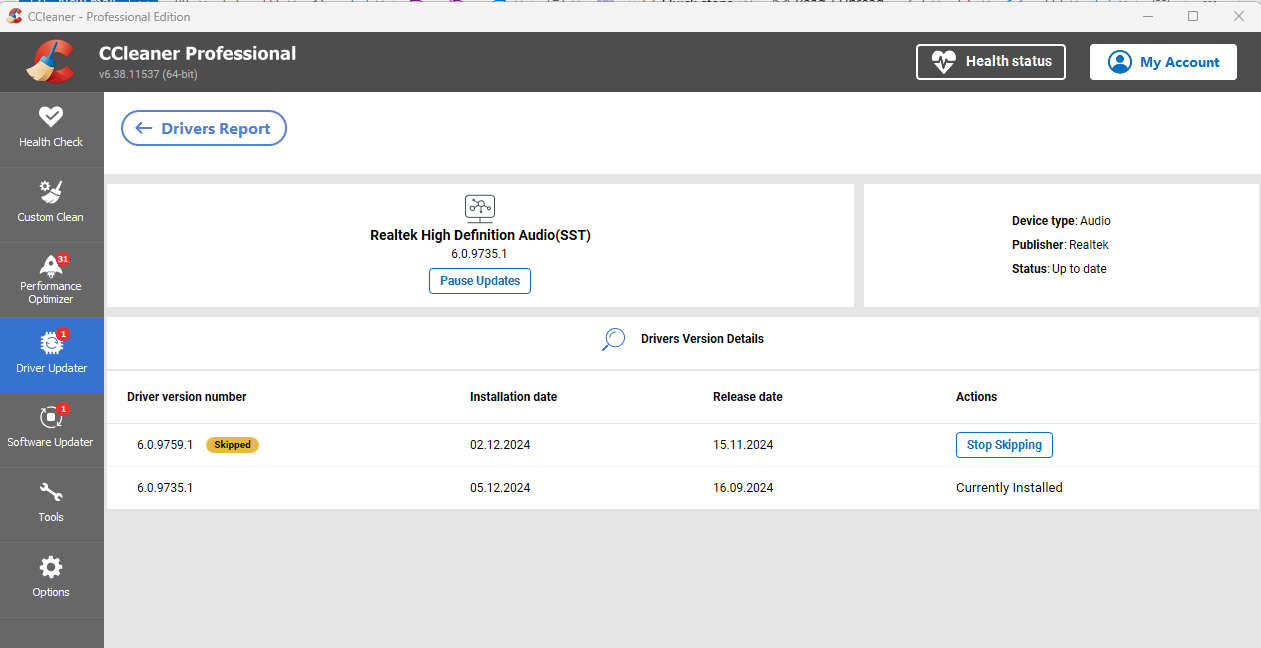Click the Installation date column header

tap(513, 397)
